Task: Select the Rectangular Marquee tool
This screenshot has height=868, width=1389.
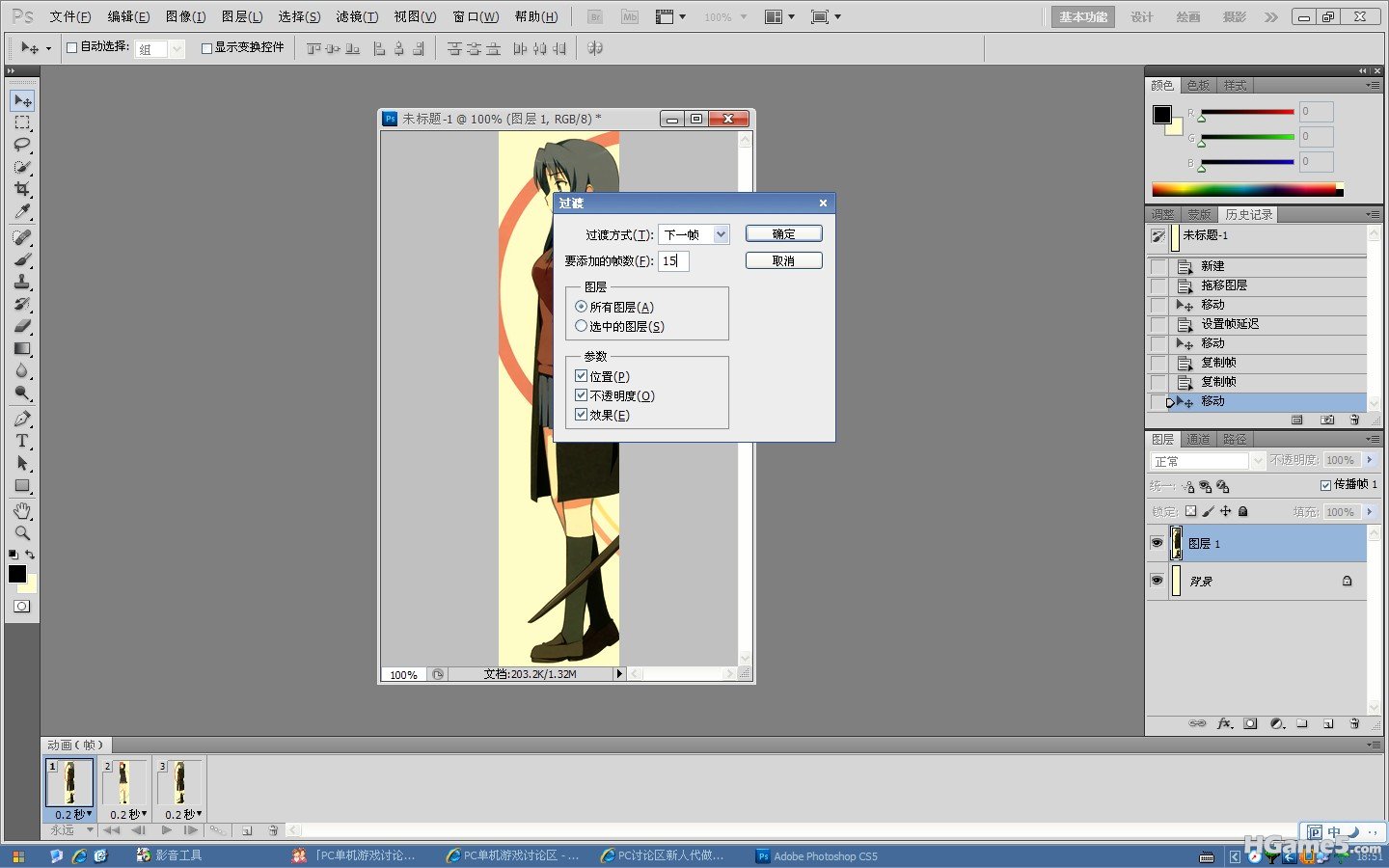Action: [22, 123]
